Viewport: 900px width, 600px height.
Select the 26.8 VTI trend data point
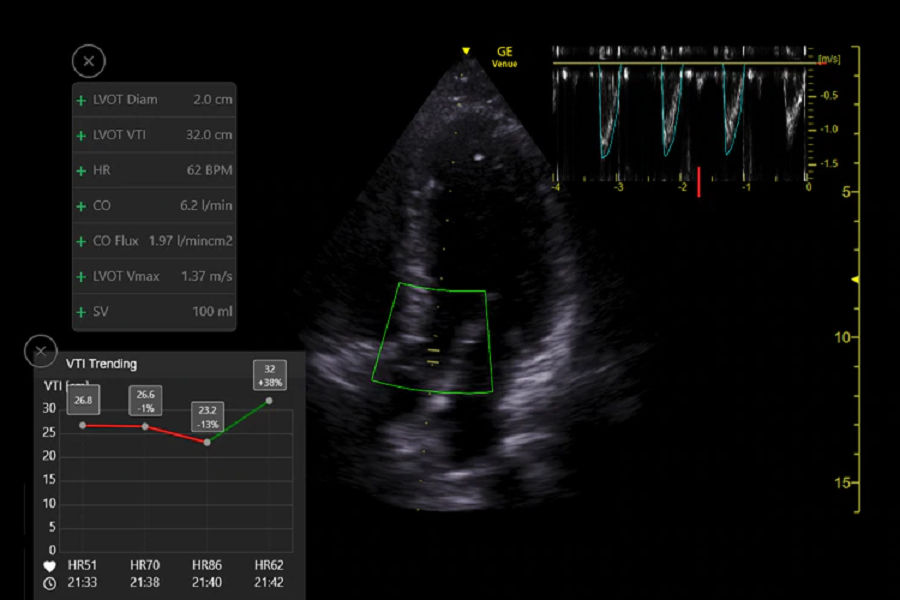coord(82,425)
